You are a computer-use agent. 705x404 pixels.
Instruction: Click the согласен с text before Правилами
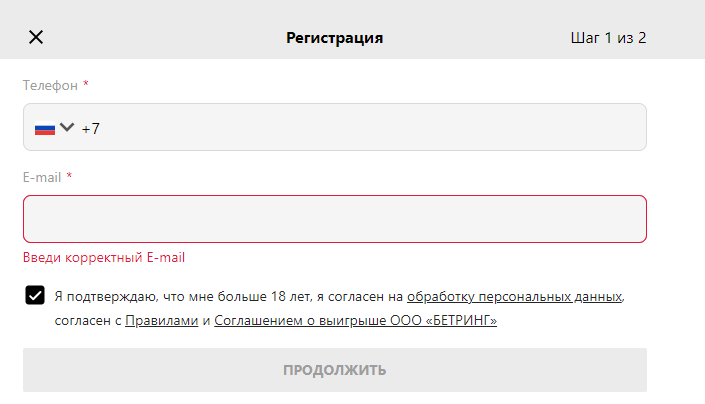point(88,321)
